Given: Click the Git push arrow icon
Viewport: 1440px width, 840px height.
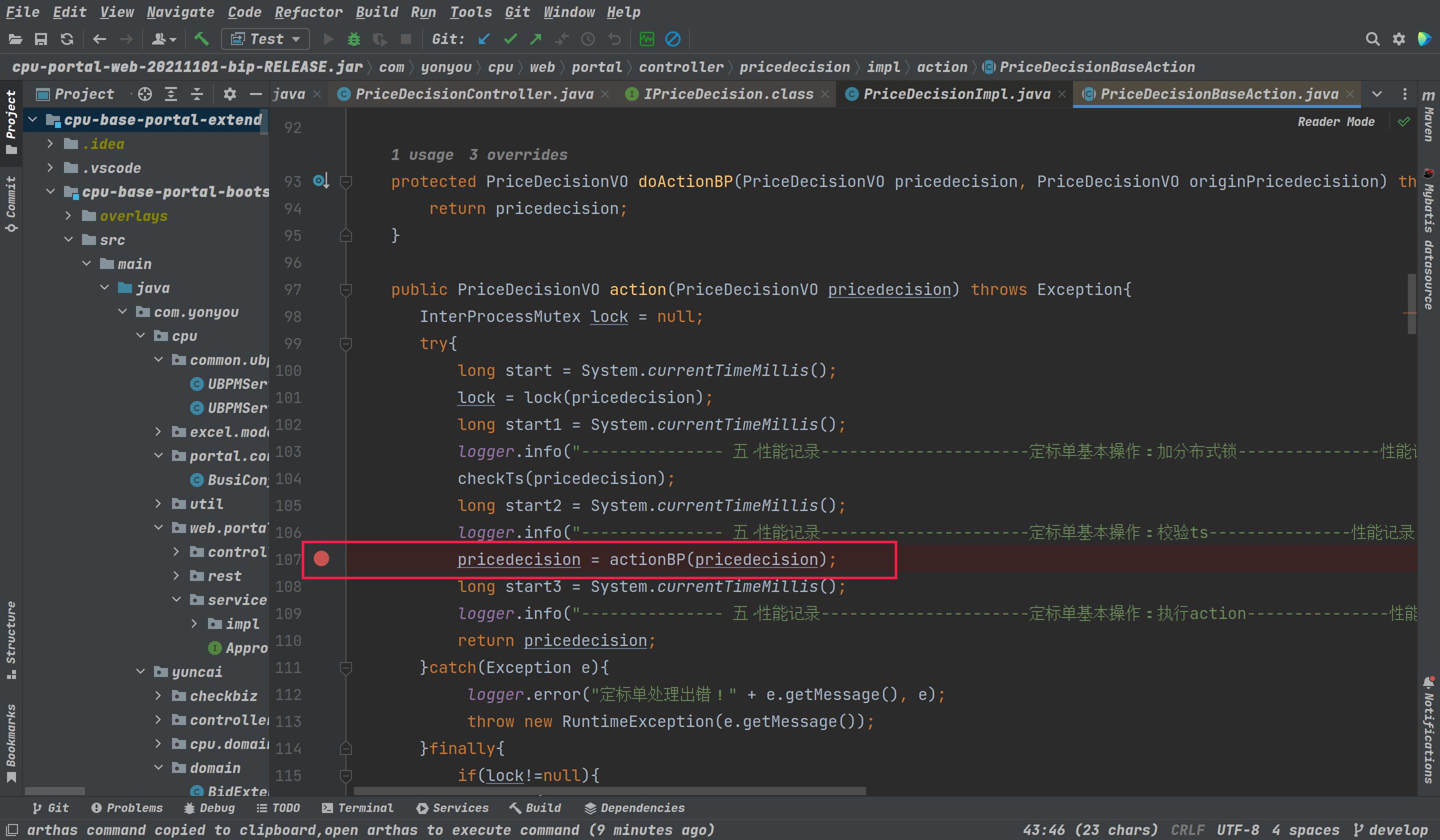Looking at the screenshot, I should (535, 39).
